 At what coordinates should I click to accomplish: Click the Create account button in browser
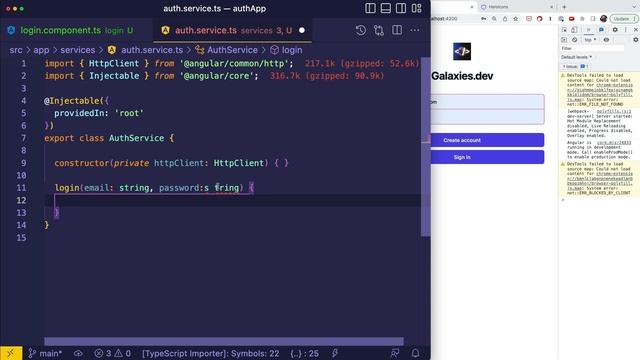point(487,140)
